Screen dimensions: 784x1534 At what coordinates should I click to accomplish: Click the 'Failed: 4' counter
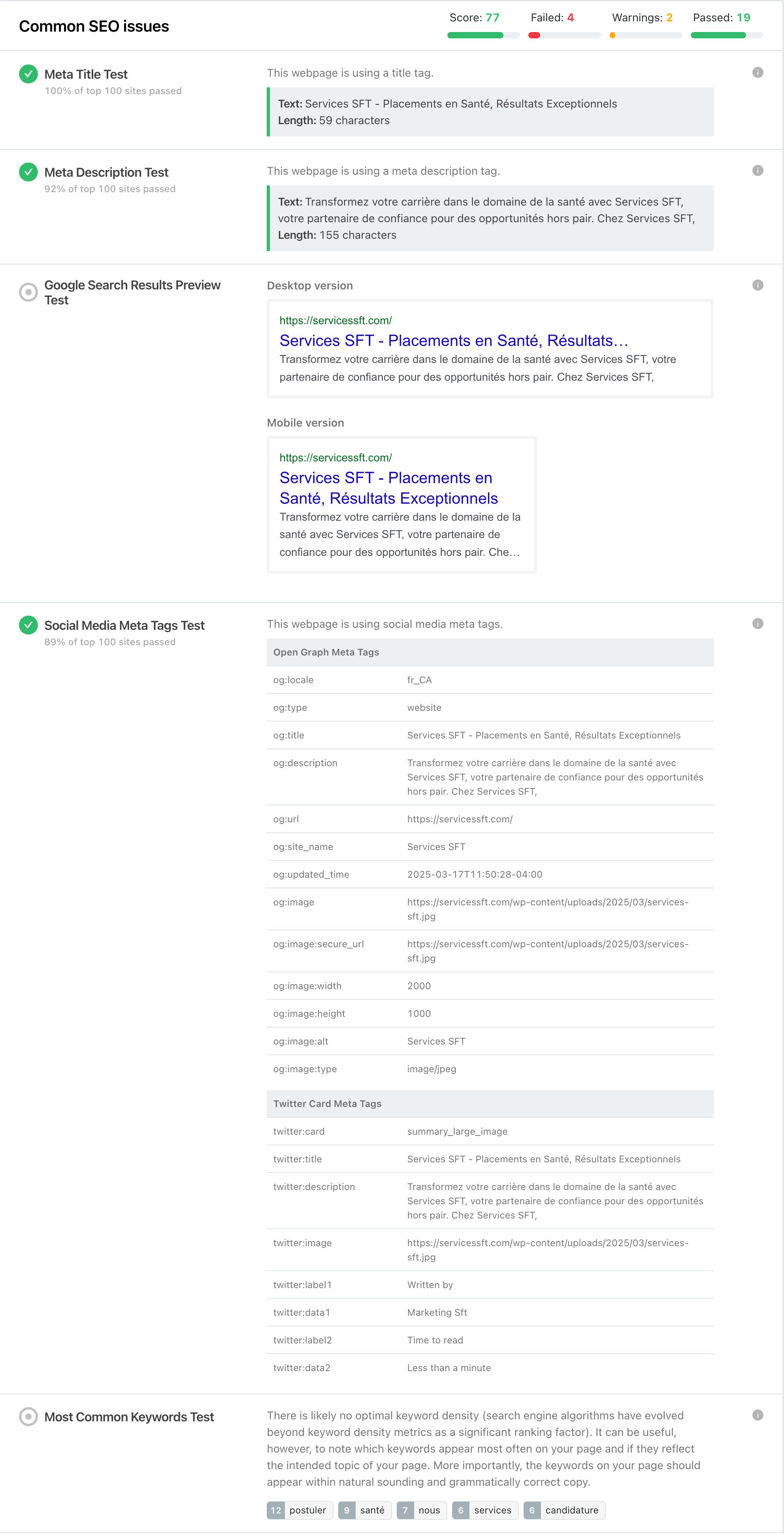552,18
